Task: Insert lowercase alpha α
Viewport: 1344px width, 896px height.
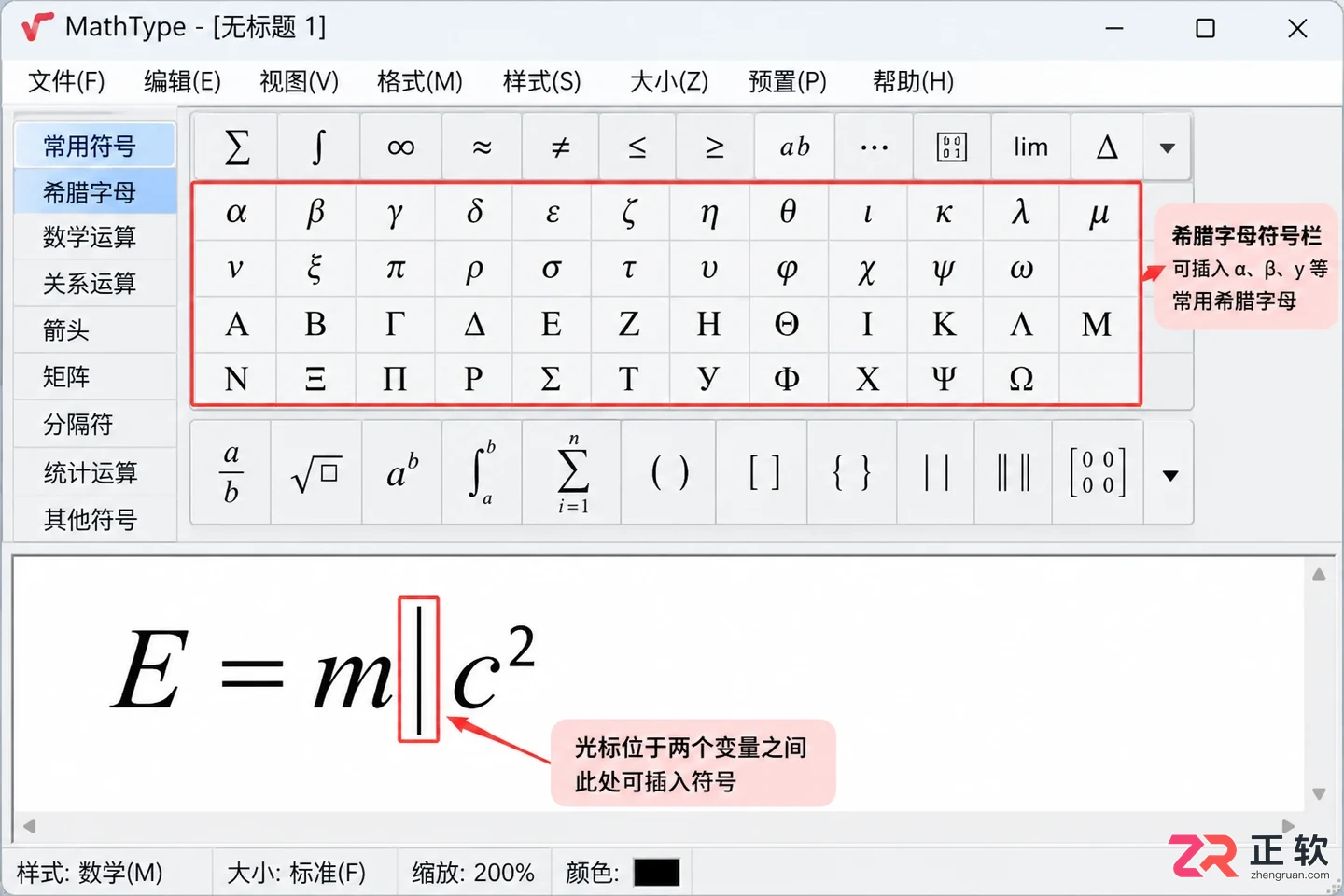Action: tap(236, 213)
